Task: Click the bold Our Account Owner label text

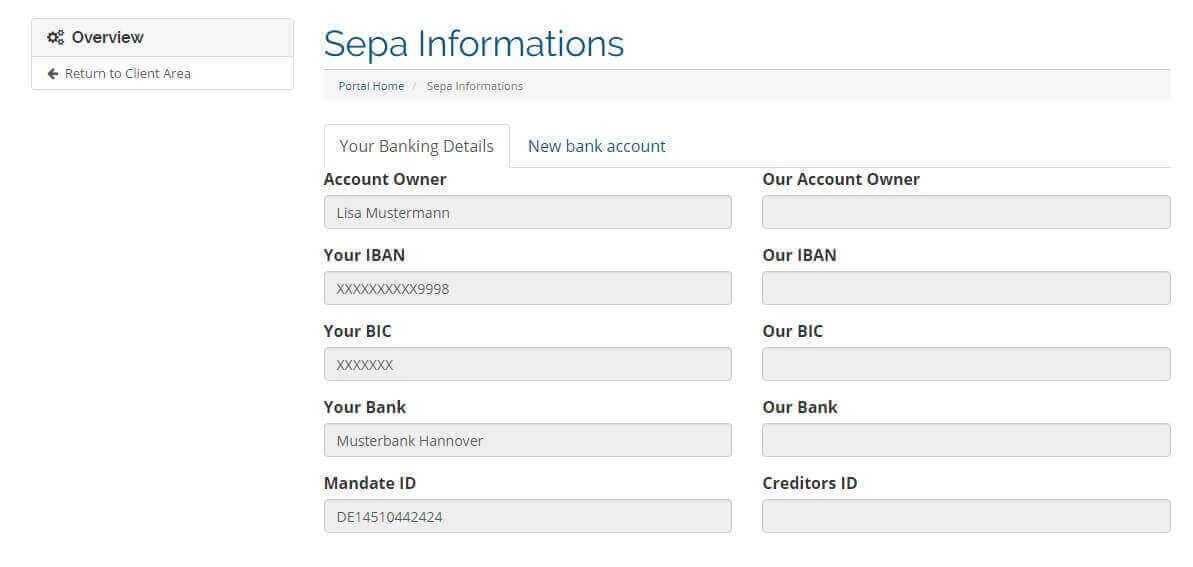Action: tap(840, 180)
